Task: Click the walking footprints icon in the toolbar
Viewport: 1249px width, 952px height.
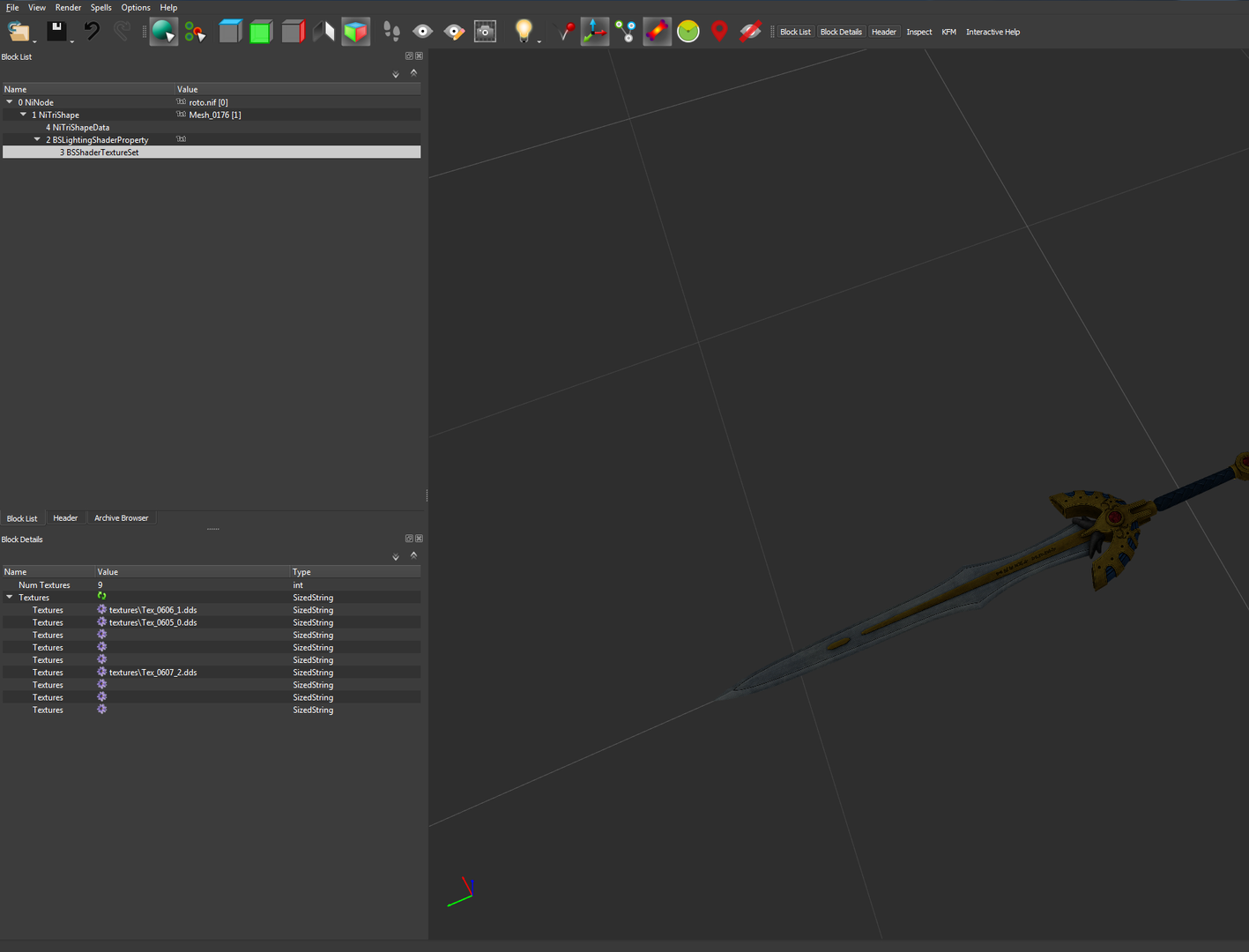Action: coord(391,32)
